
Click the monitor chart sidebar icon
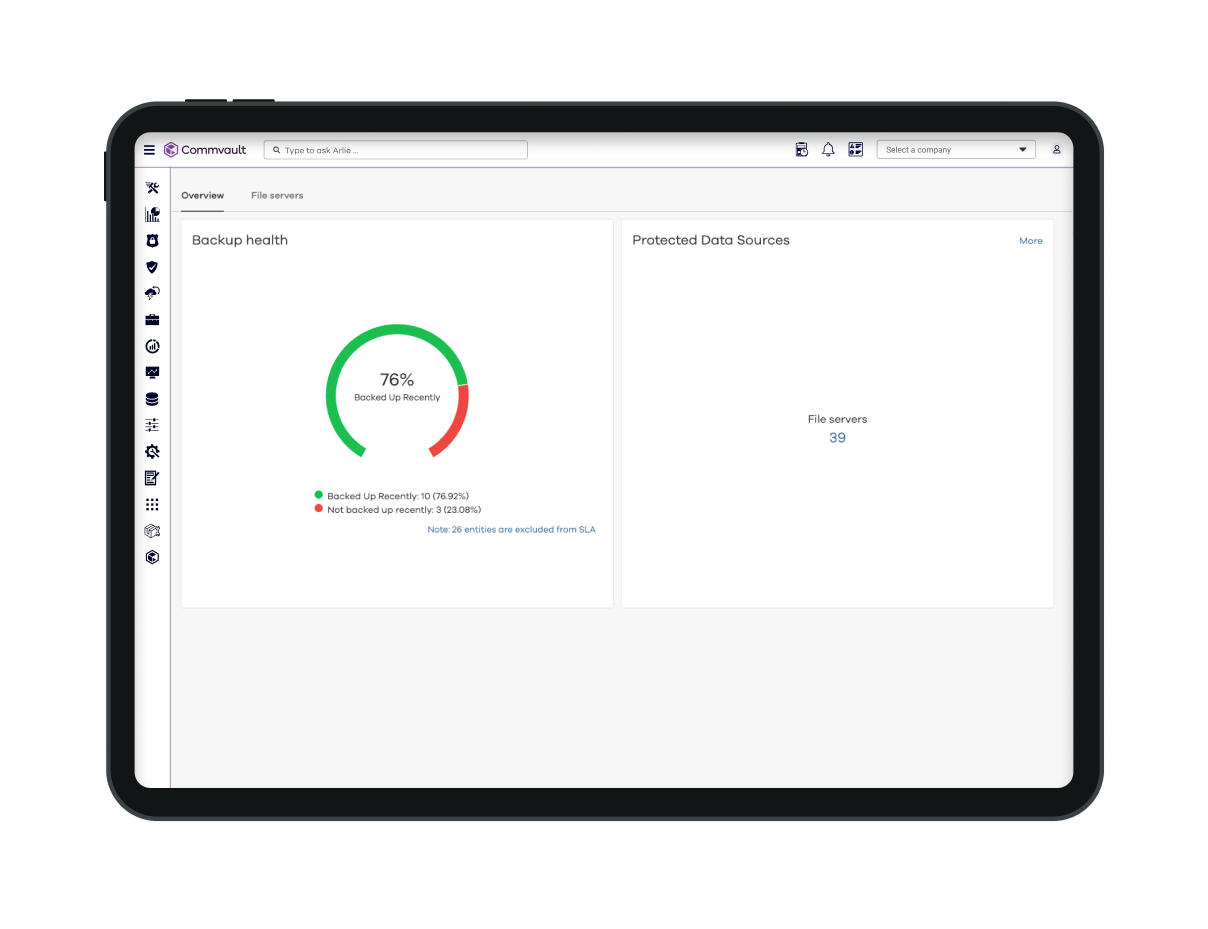coord(152,373)
